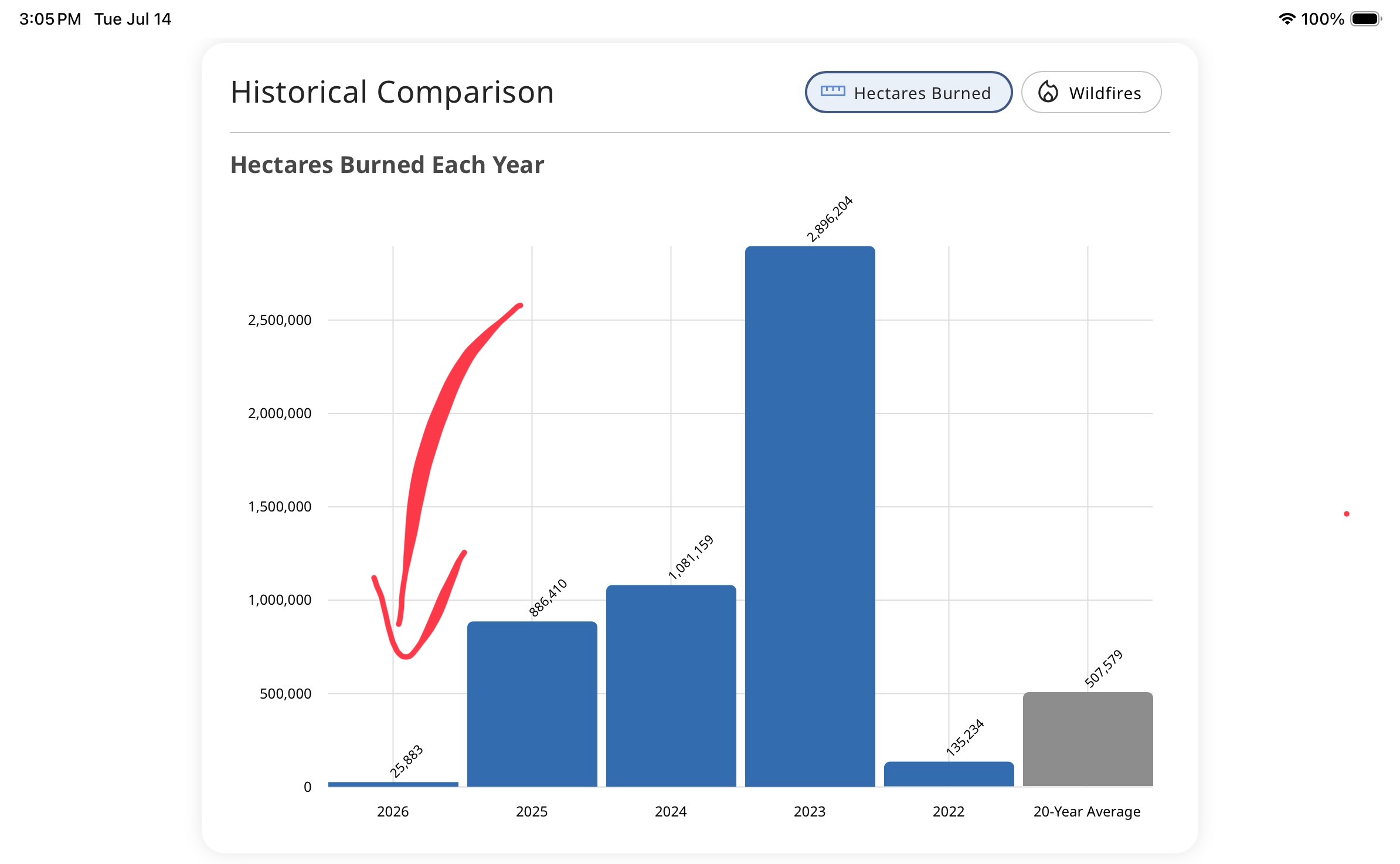Click the 2023 x-axis label

point(810,811)
